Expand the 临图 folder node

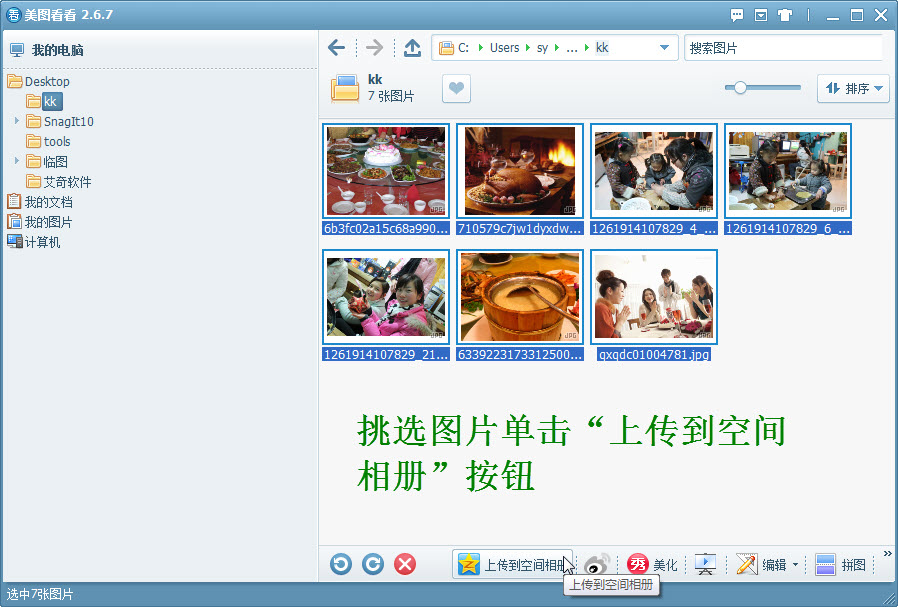pyautogui.click(x=17, y=161)
